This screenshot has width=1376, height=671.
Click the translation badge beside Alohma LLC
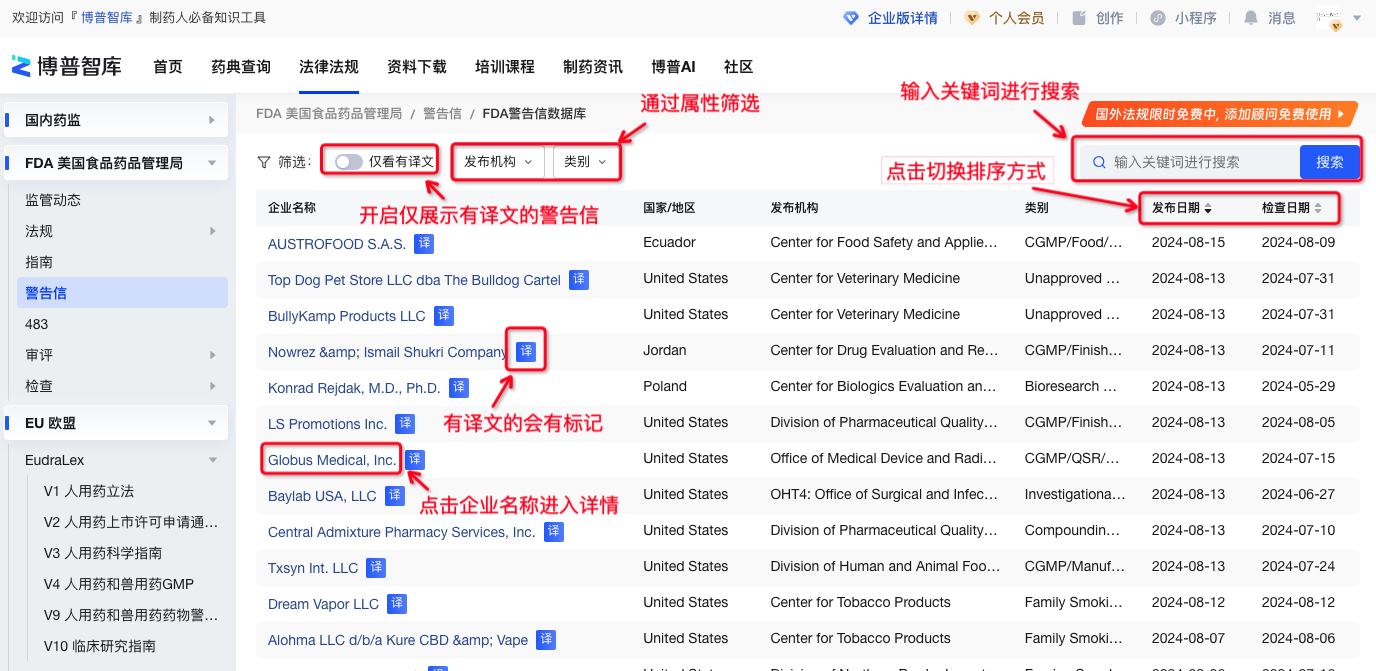point(546,640)
